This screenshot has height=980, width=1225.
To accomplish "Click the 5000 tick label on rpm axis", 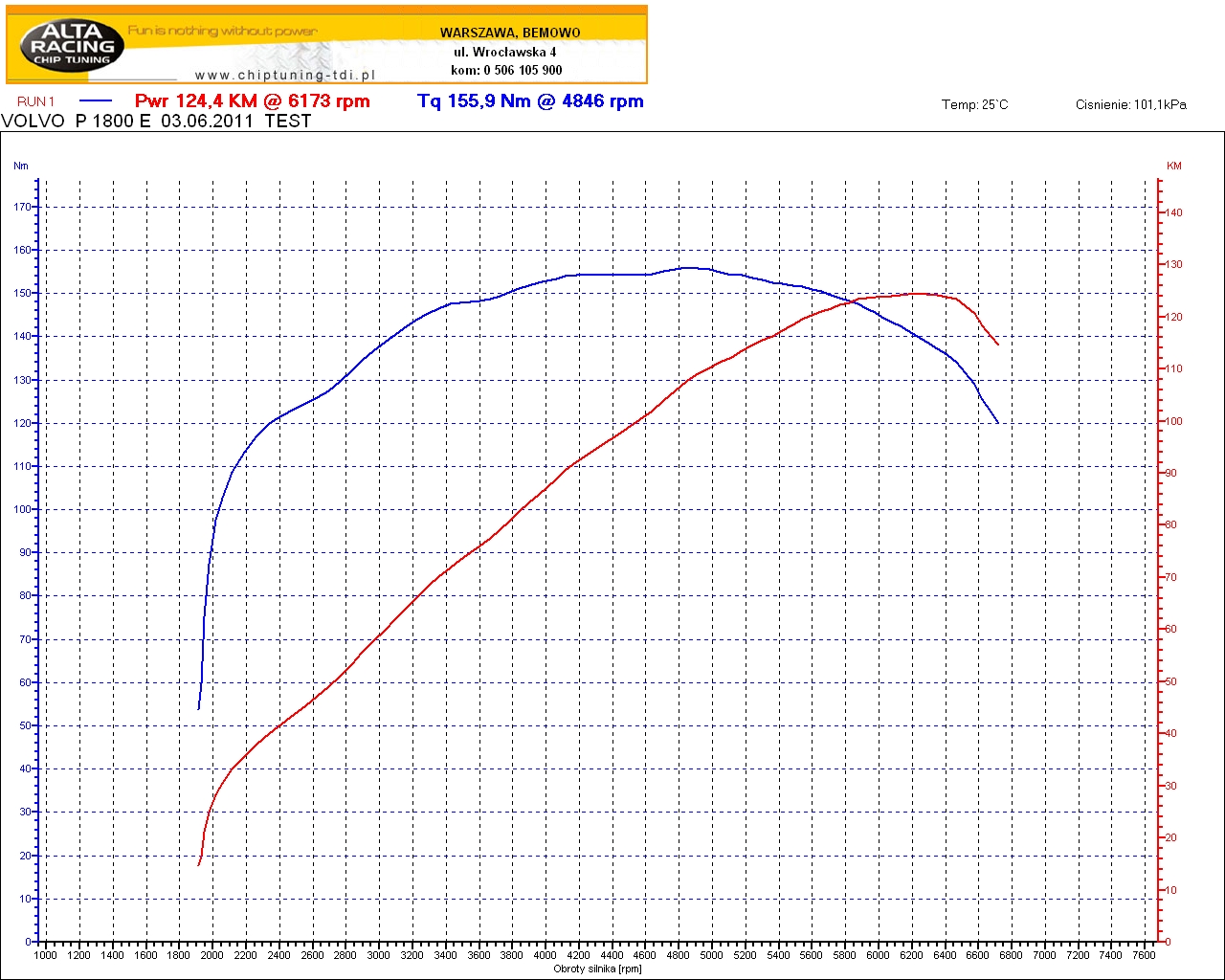I will (x=711, y=955).
